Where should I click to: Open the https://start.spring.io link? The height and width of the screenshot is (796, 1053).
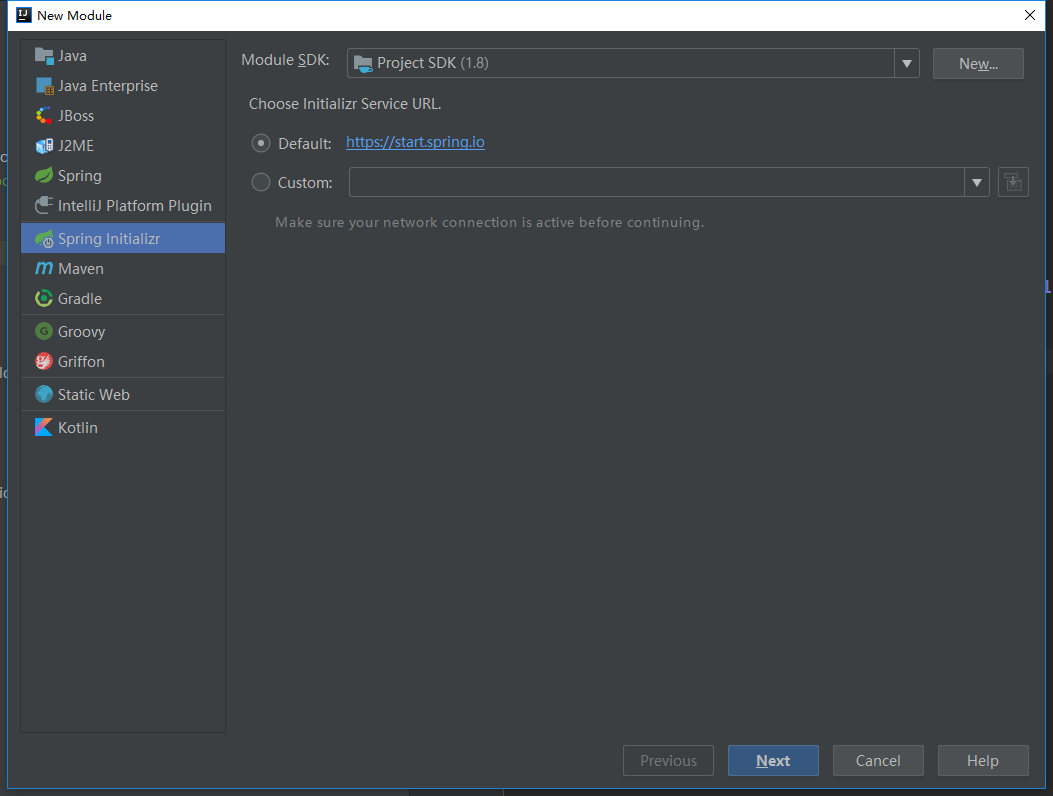click(415, 142)
